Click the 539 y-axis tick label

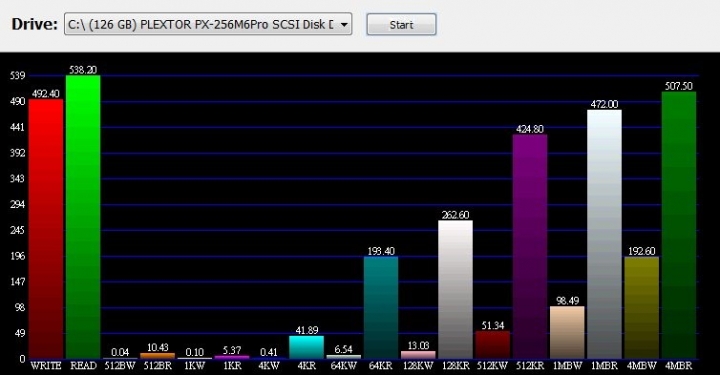coord(17,75)
